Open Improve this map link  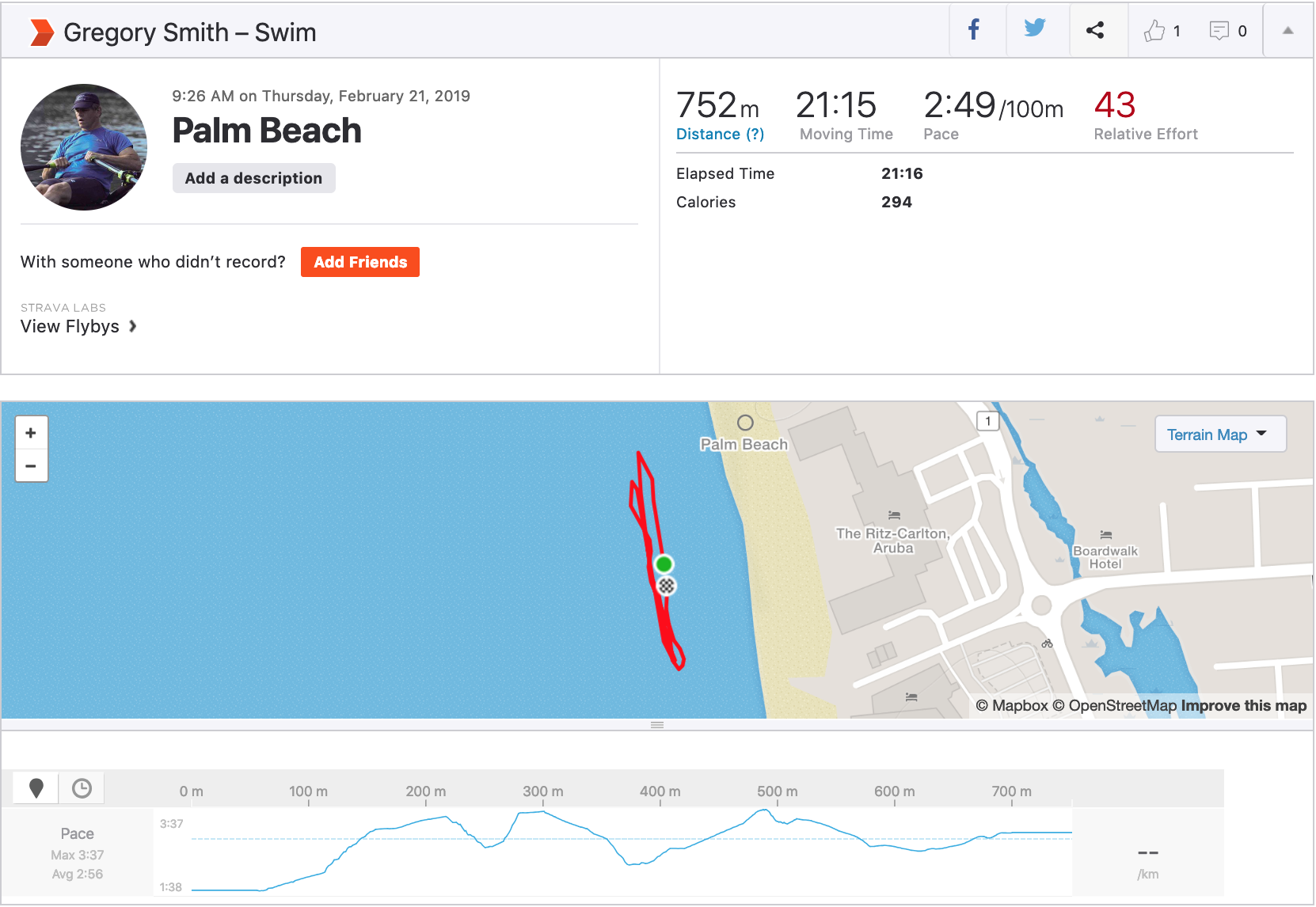click(1243, 706)
